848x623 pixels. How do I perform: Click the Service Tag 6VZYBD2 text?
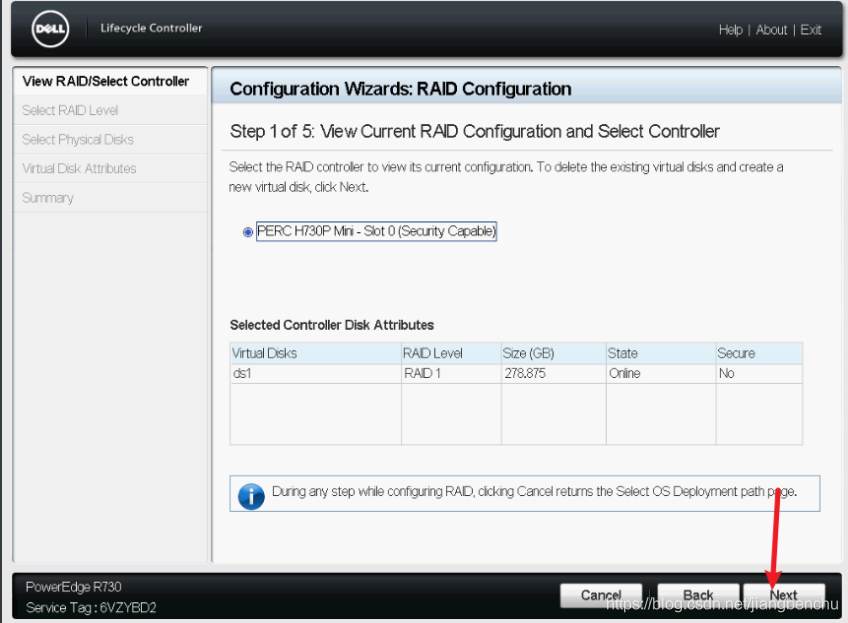click(91, 608)
